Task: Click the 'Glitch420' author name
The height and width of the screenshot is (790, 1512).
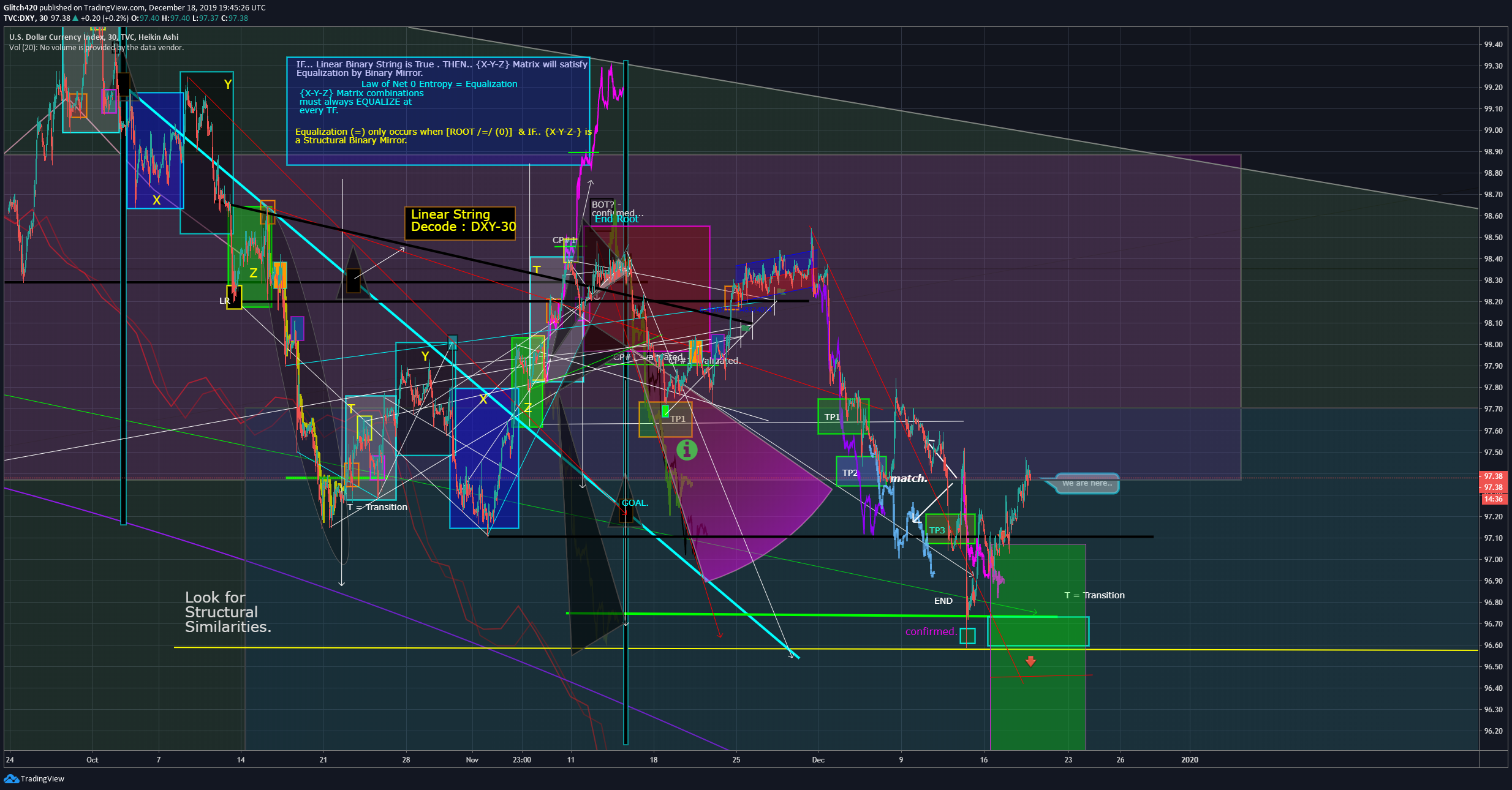Action: (20, 8)
